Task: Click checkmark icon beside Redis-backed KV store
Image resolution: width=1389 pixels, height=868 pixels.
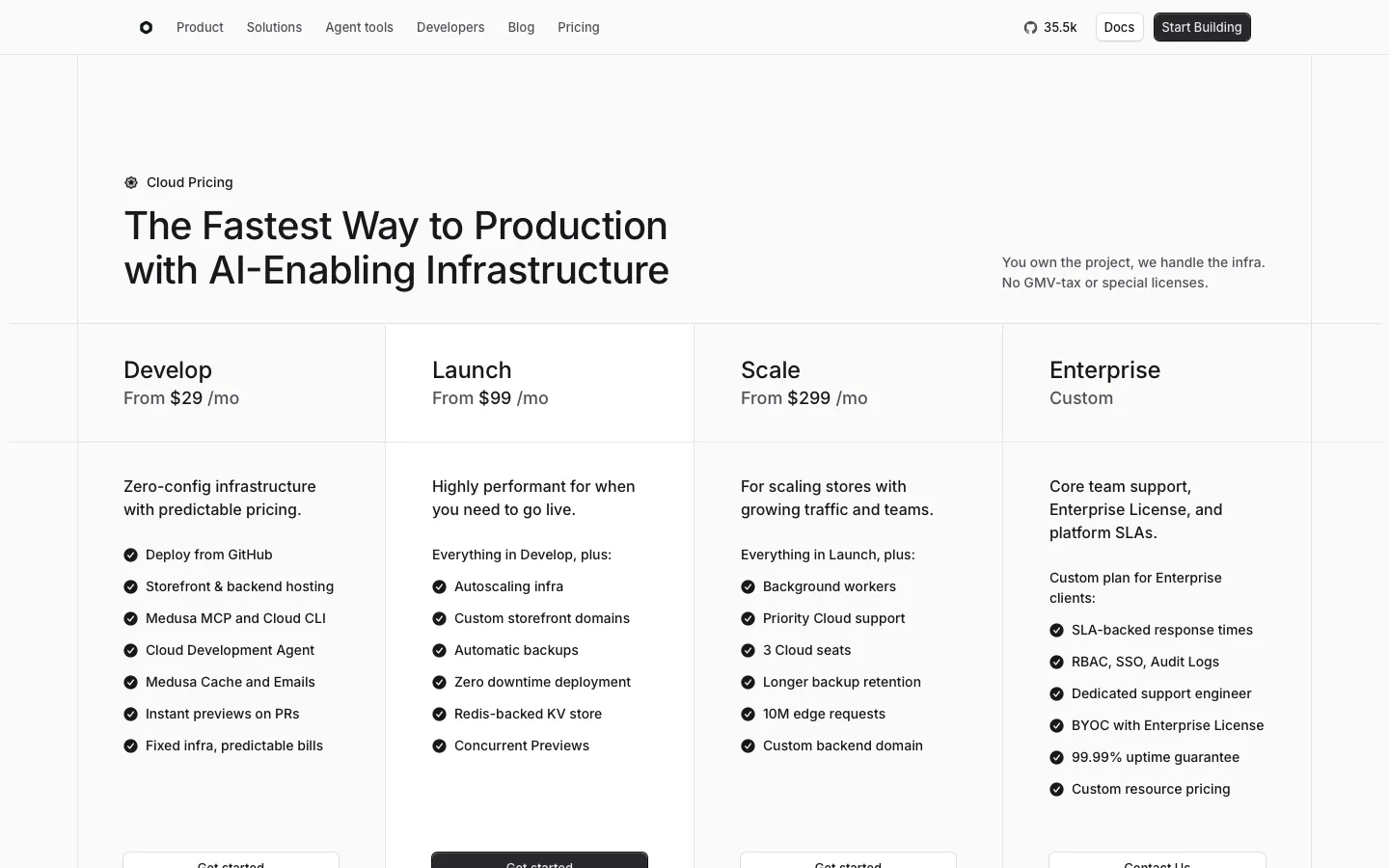Action: coord(439,714)
